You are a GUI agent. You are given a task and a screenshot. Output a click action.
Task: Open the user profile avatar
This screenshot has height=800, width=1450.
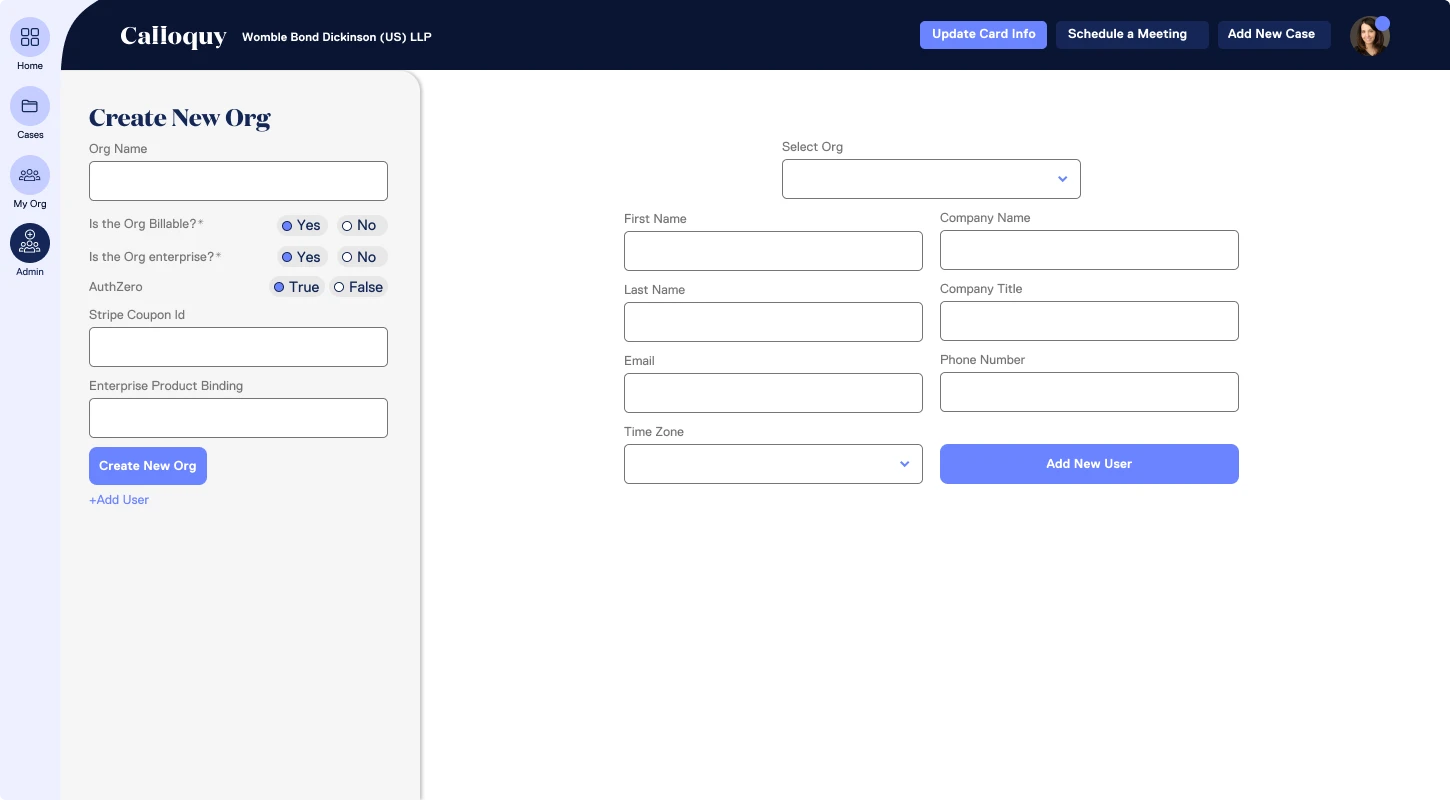(1370, 36)
